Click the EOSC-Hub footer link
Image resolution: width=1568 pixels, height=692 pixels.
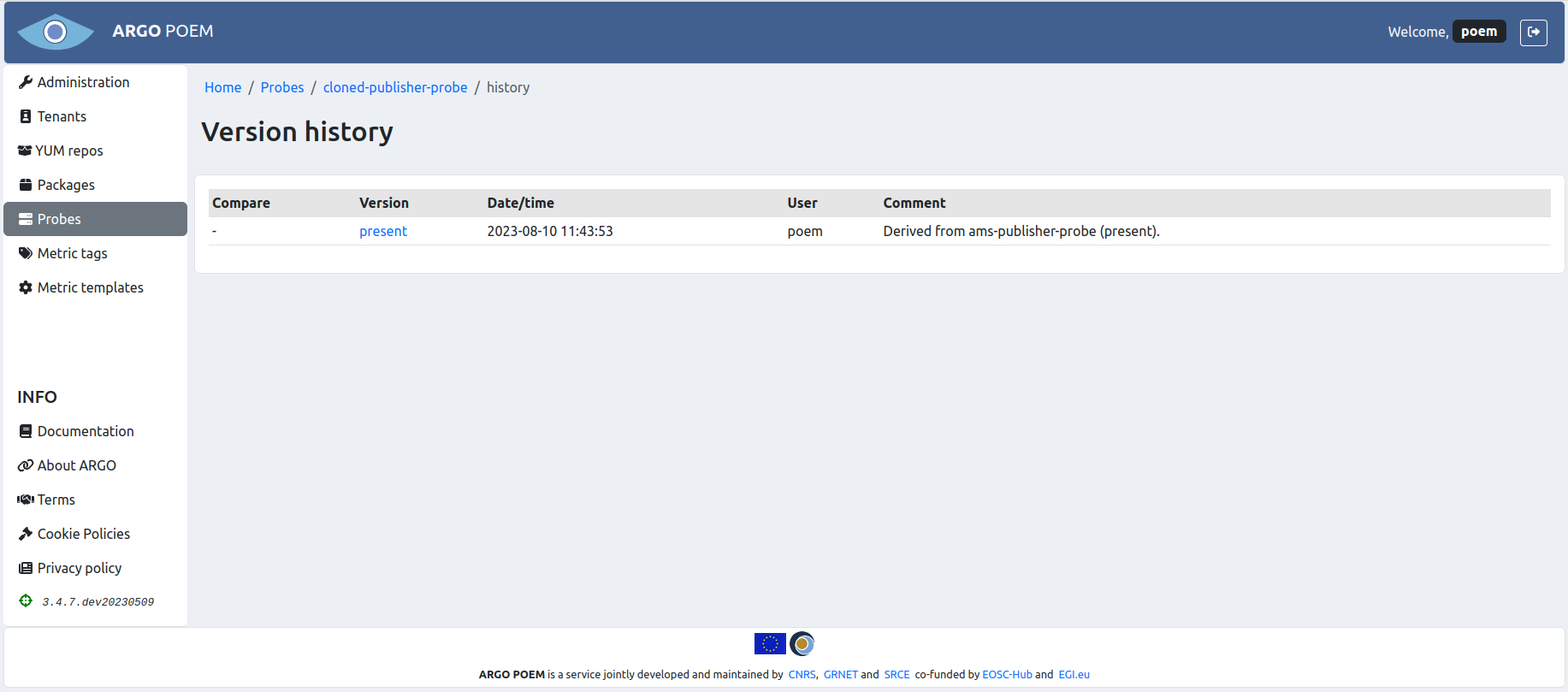(x=1007, y=675)
